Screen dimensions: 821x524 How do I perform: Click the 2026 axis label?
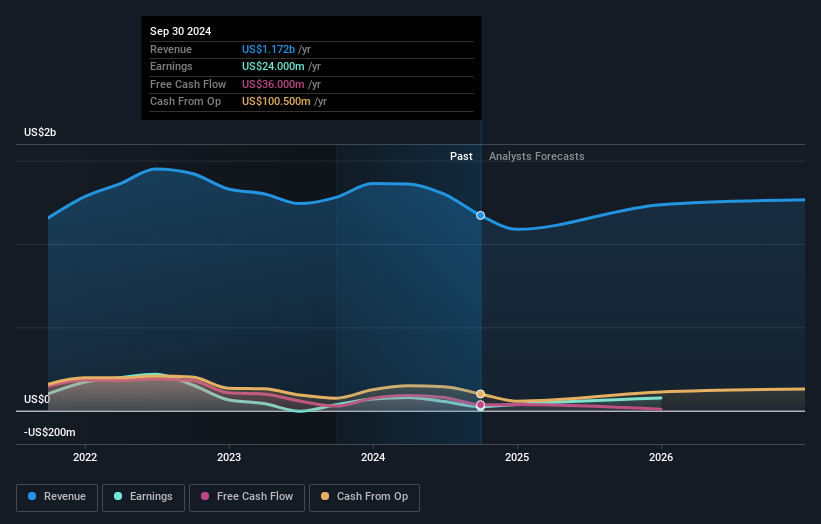[661, 457]
